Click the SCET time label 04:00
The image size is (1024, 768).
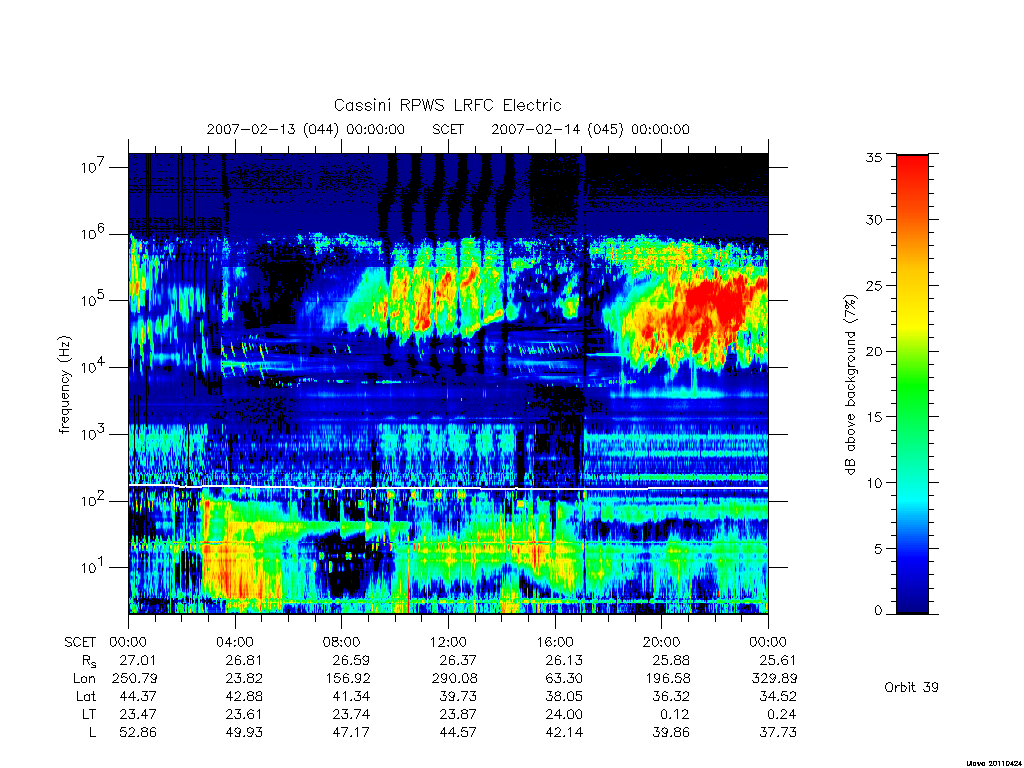(234, 642)
